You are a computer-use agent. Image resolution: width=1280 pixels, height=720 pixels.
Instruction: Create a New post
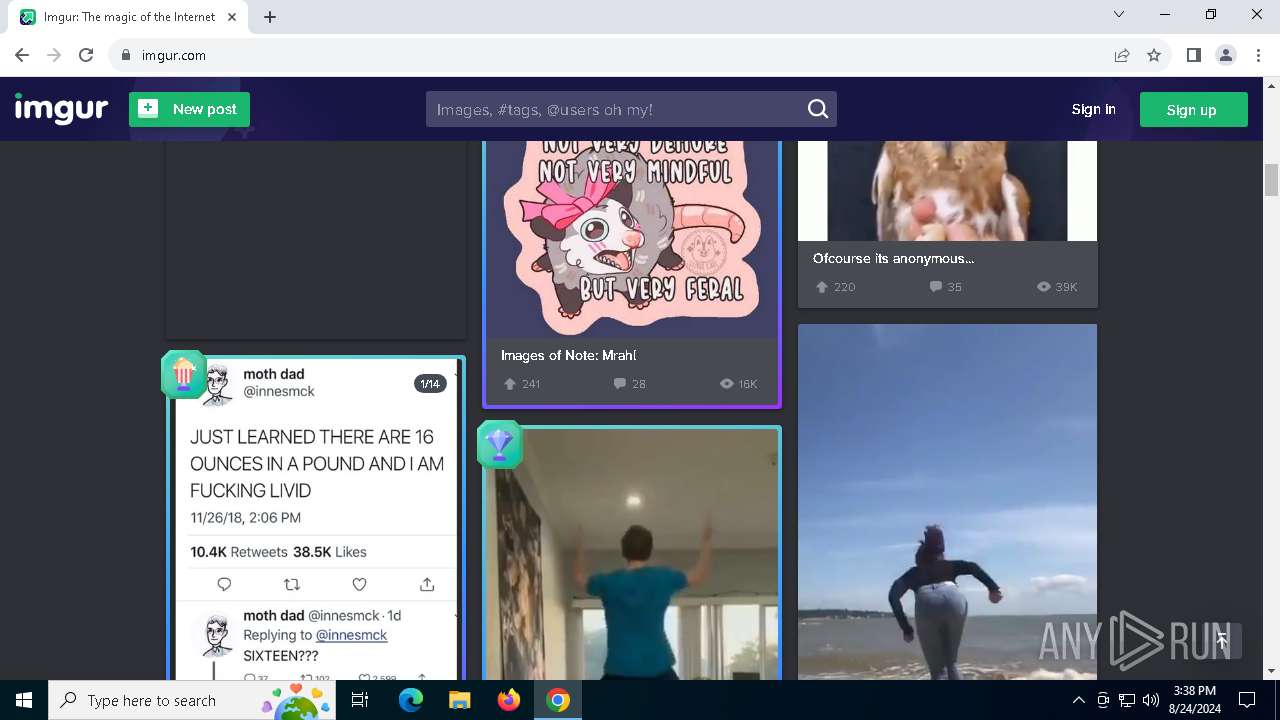pos(189,109)
